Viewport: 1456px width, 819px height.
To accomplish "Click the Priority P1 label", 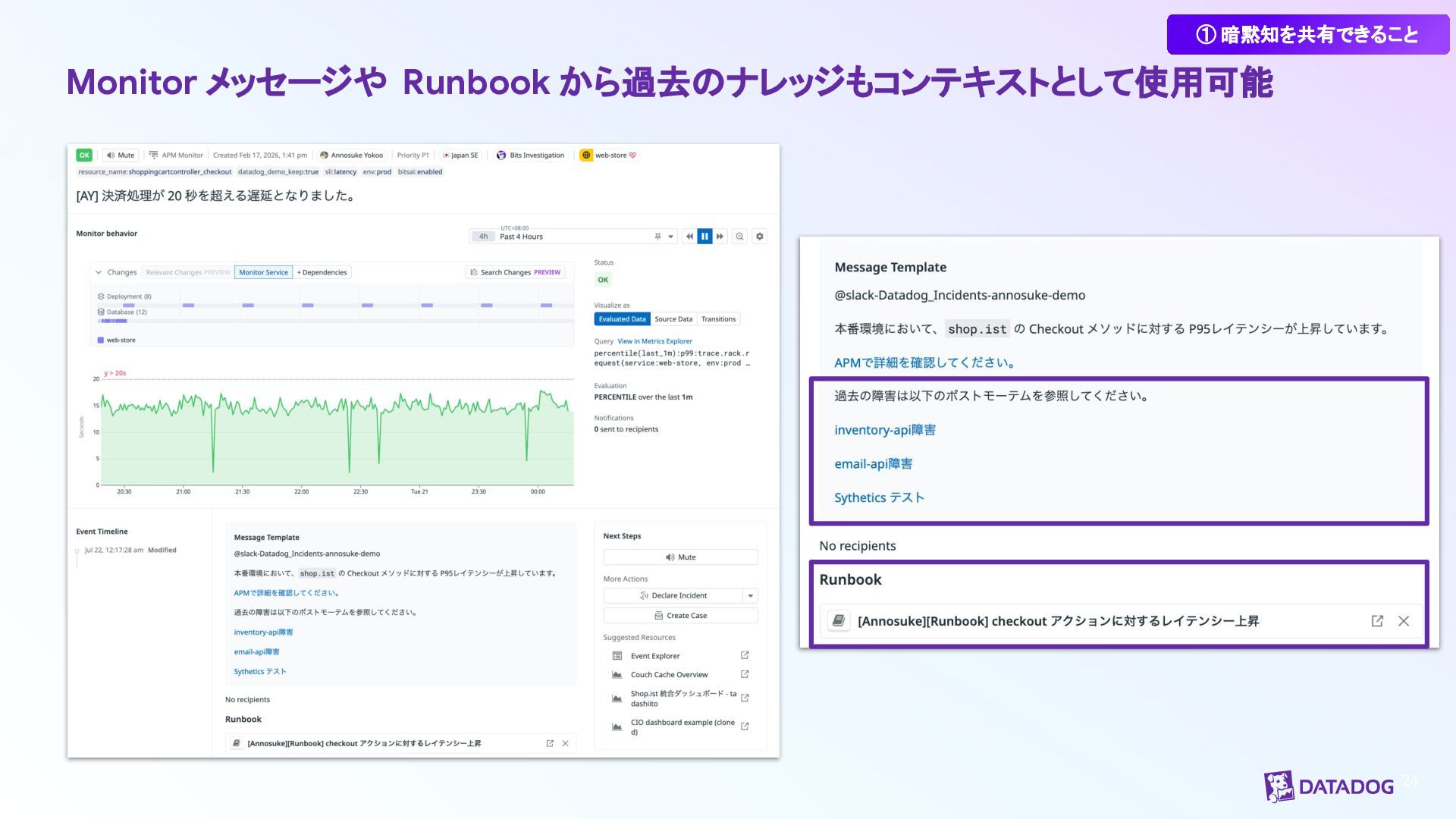I will coord(413,155).
